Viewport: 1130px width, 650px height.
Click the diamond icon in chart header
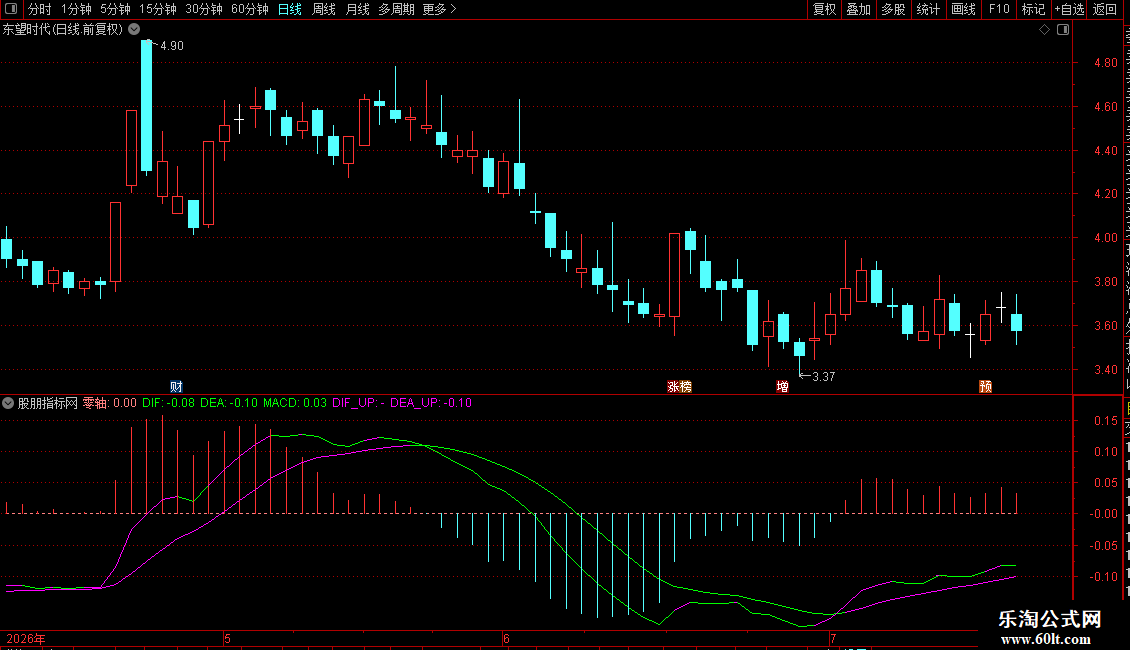[1044, 30]
